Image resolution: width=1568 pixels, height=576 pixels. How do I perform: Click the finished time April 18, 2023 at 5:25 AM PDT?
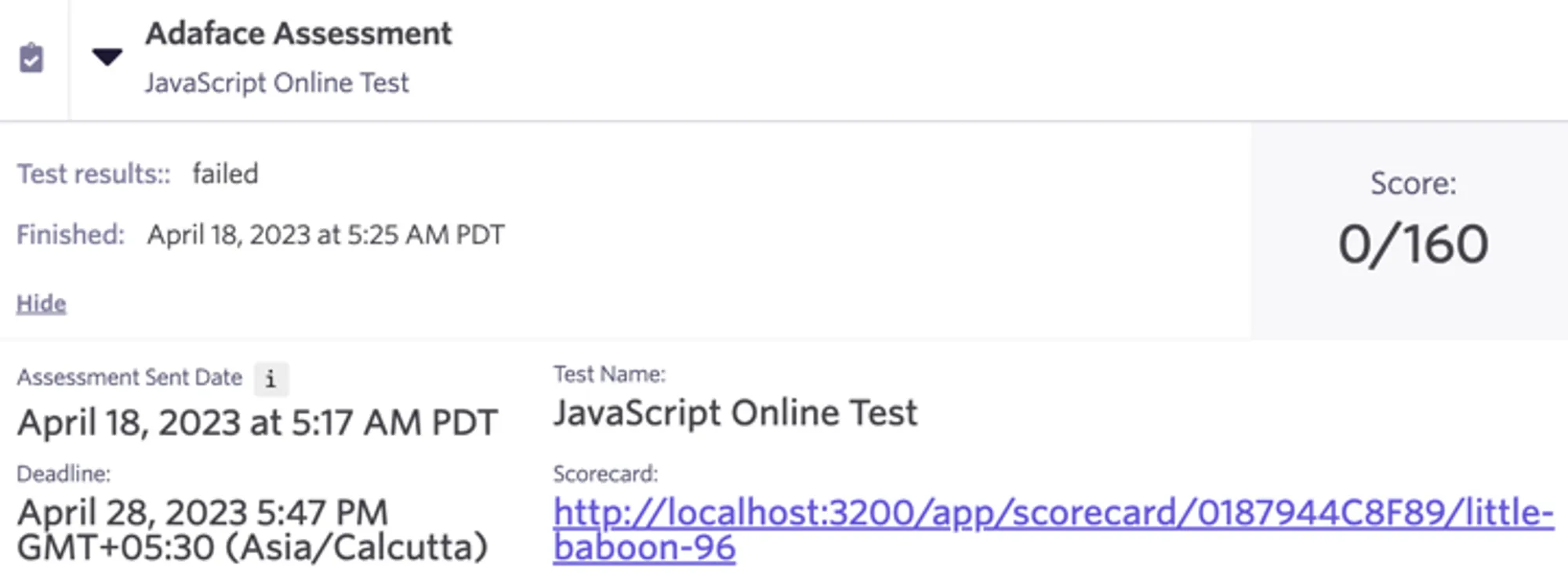point(326,234)
